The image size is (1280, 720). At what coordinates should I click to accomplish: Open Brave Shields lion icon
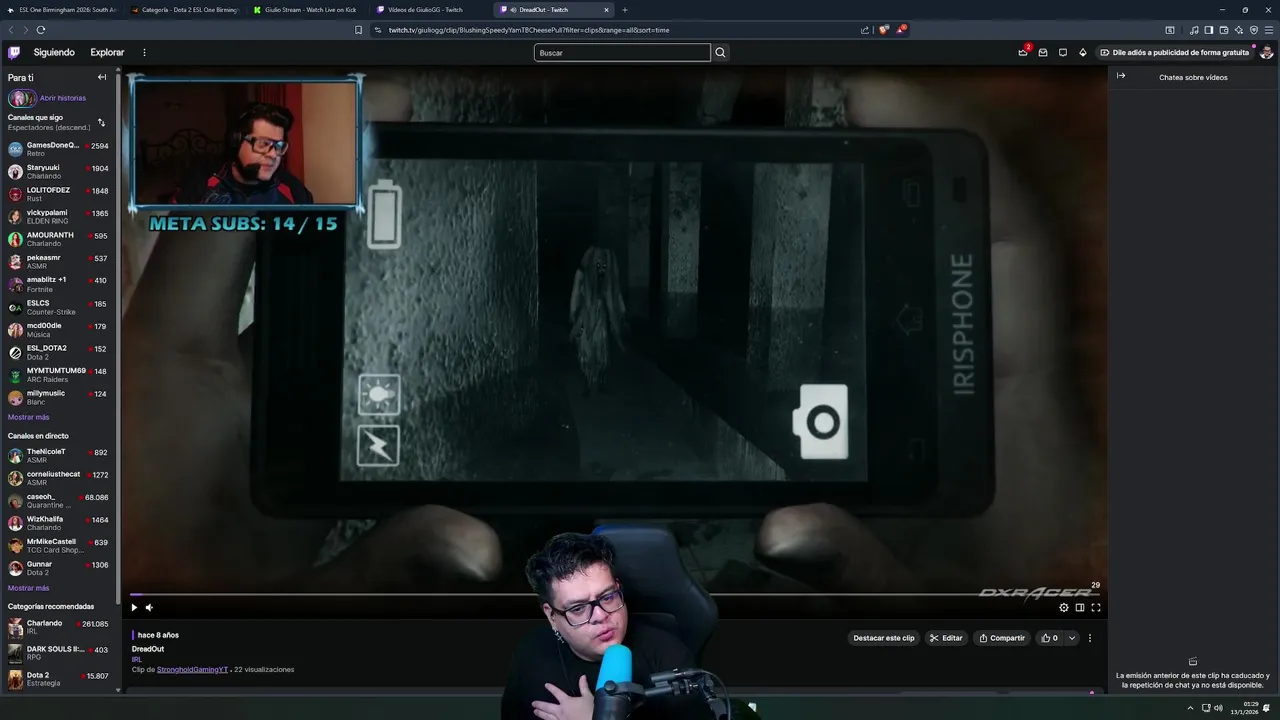(x=883, y=30)
